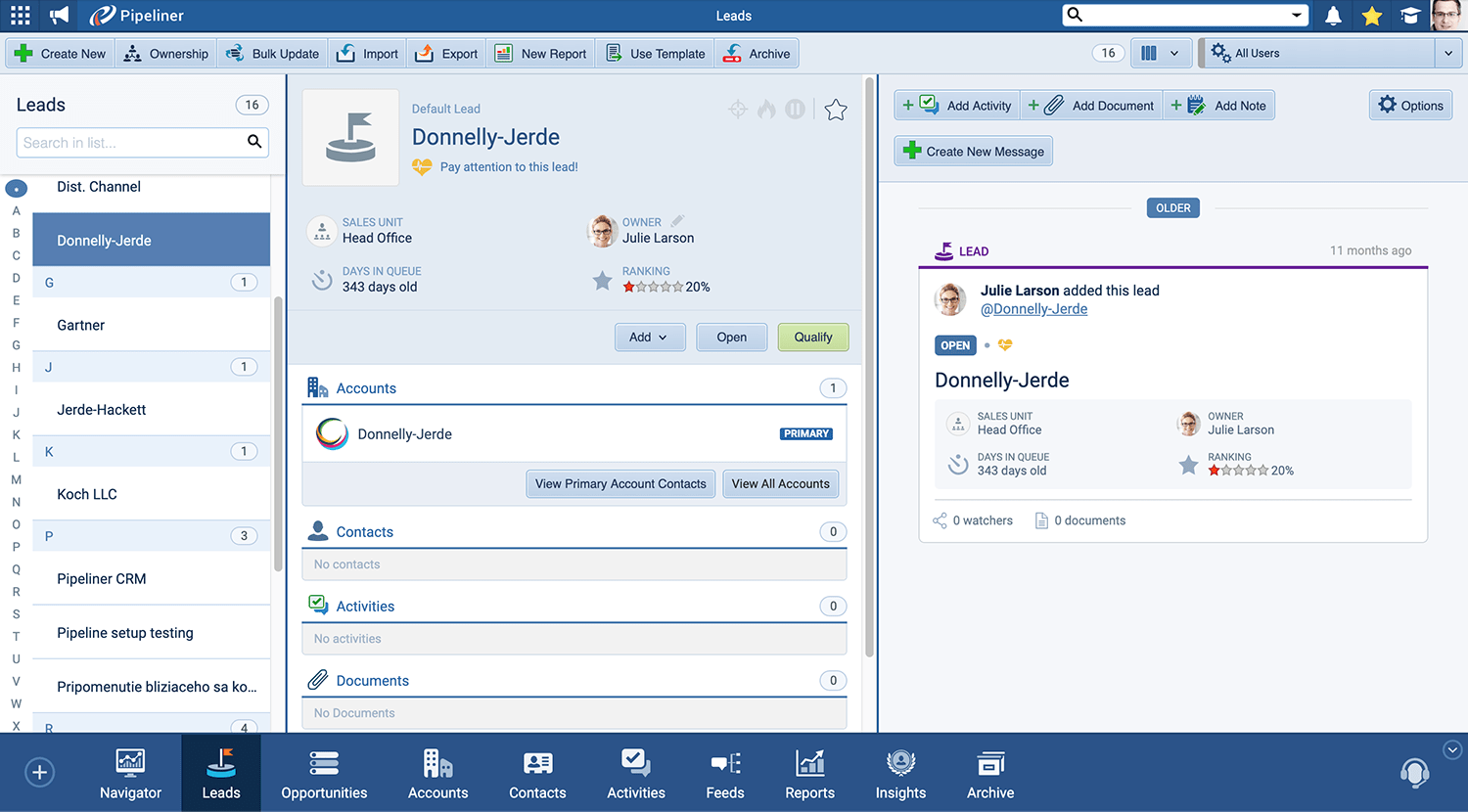Click the pencil icon to edit owner
This screenshot has height=812, width=1468.
677,221
